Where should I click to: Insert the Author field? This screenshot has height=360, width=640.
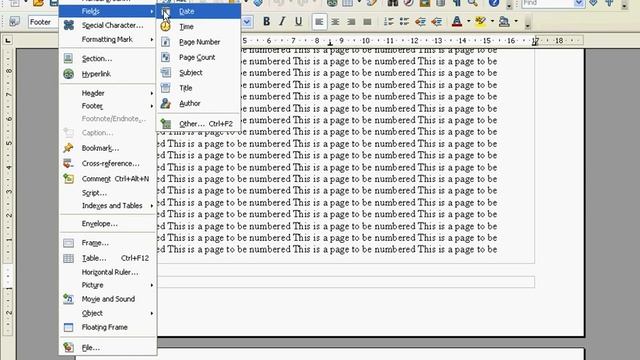tap(198, 104)
